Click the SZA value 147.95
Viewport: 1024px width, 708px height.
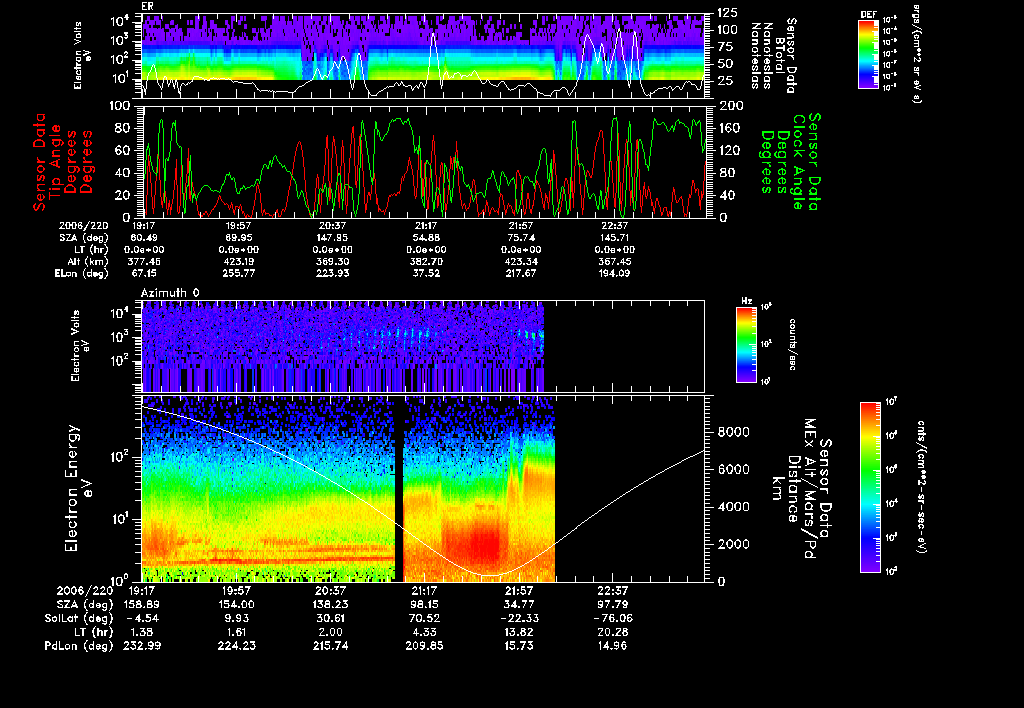(x=331, y=238)
